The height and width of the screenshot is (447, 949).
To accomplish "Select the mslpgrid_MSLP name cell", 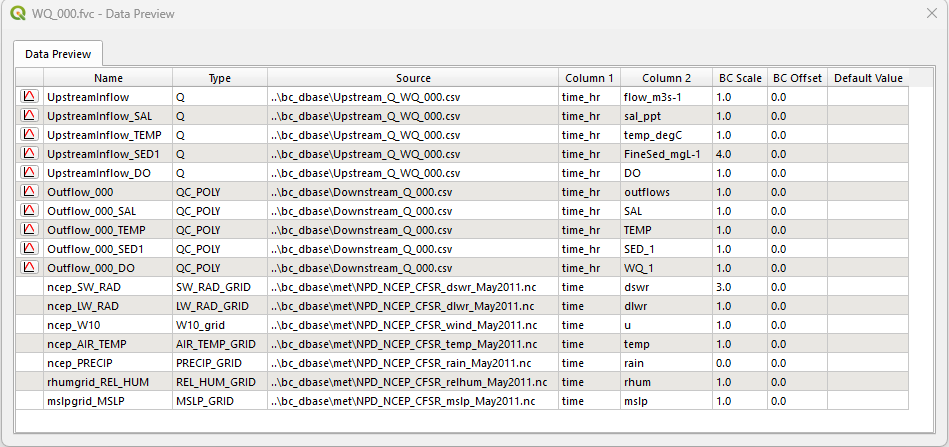I will 108,401.
